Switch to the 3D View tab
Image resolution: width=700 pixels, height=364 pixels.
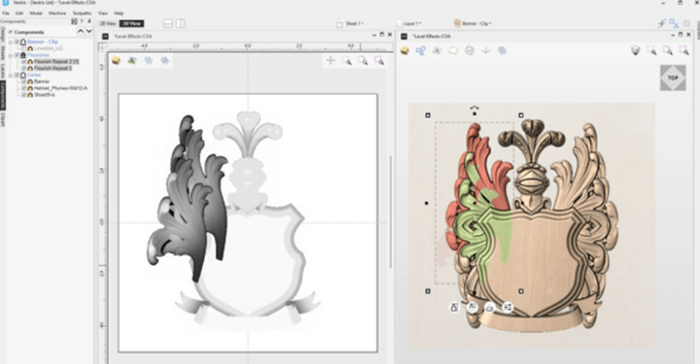(132, 23)
